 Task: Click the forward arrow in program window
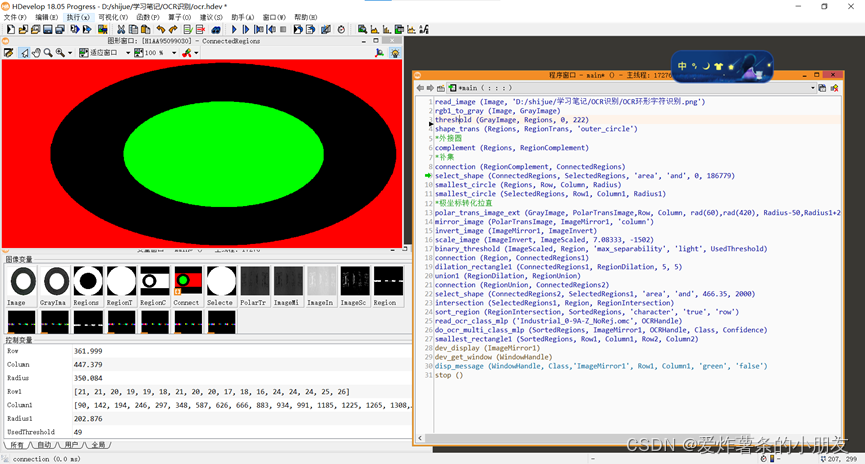coord(430,88)
